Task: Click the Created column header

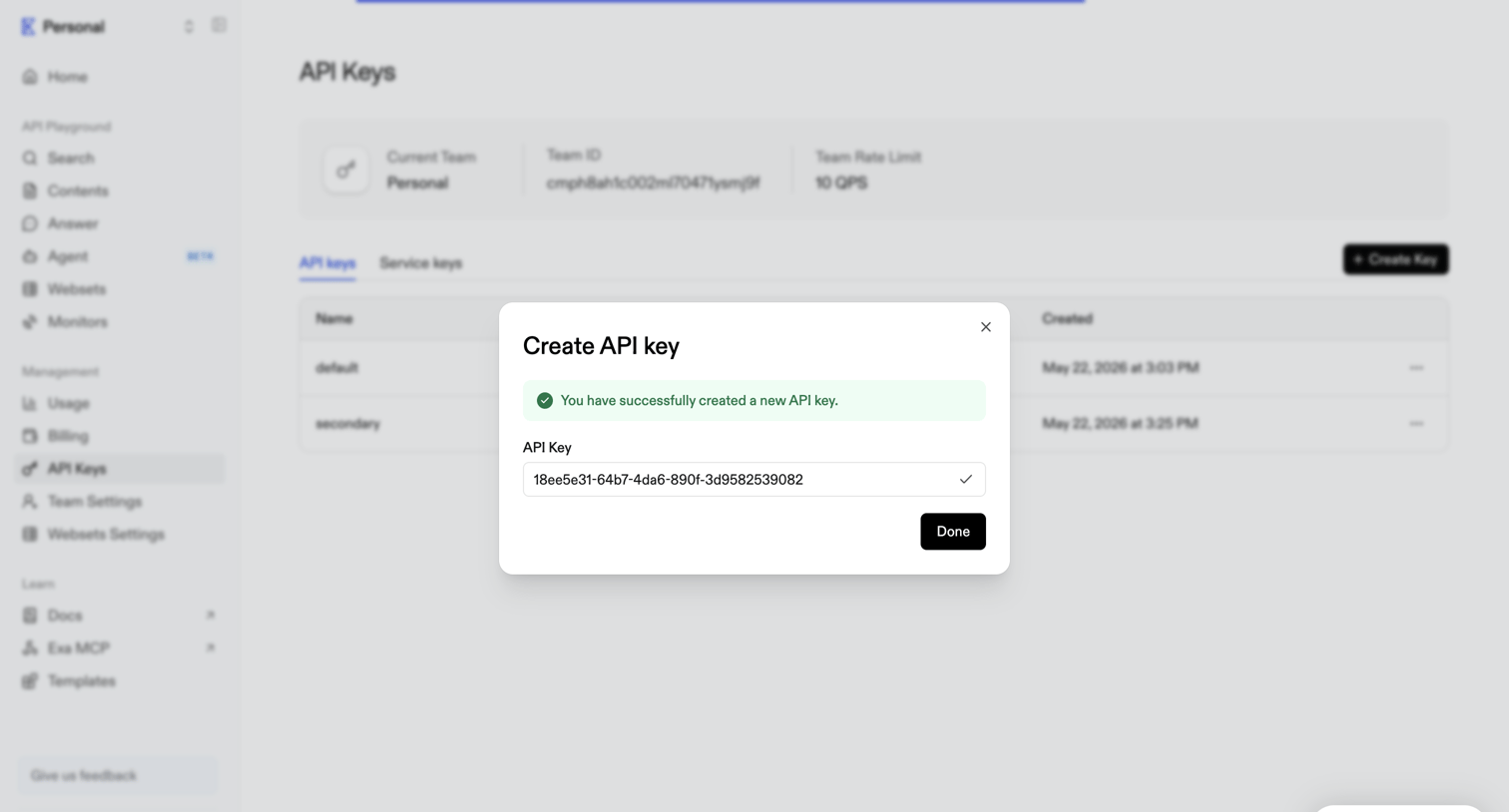Action: pos(1067,319)
